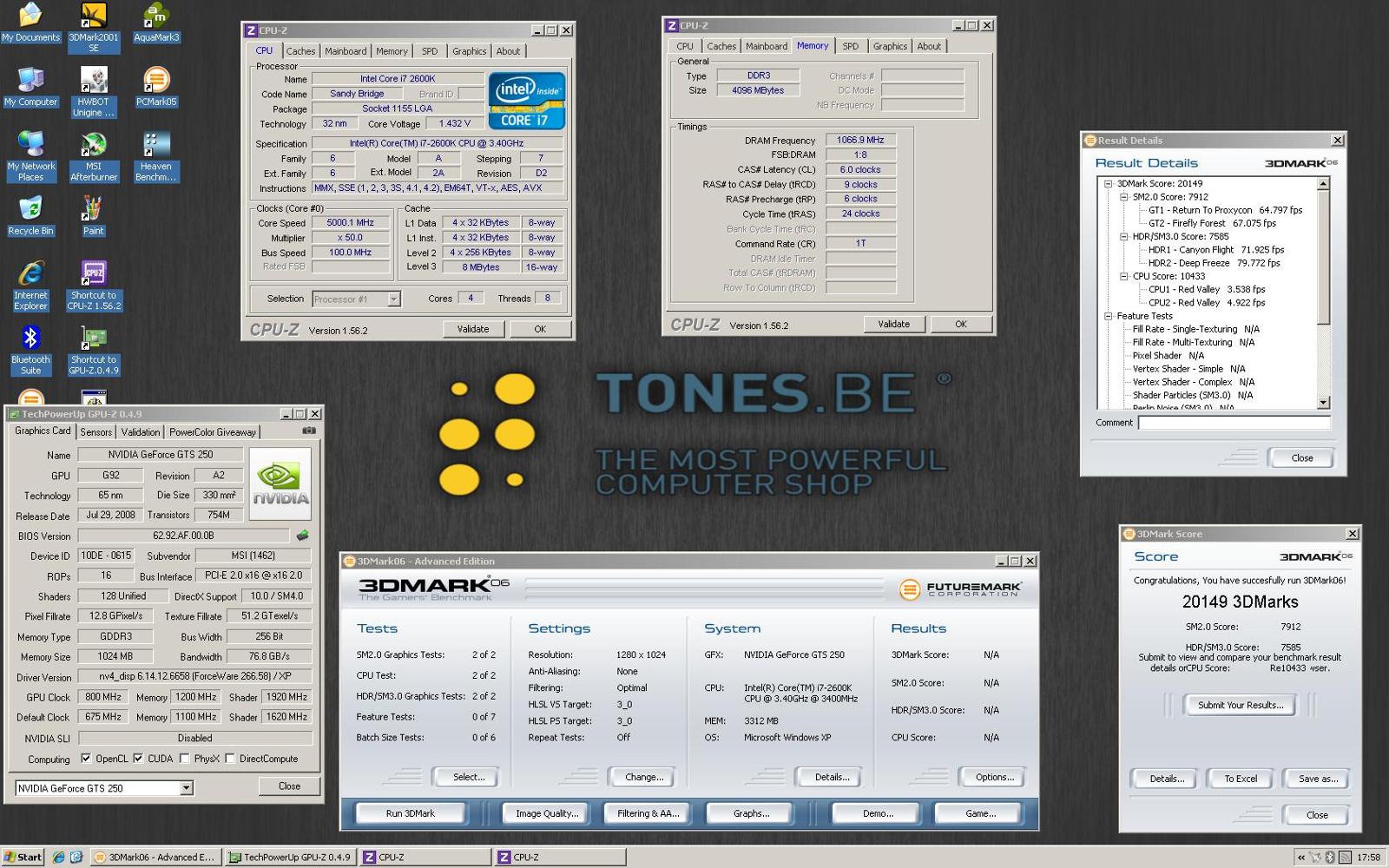1389x868 pixels.
Task: Open the Paint desktop shortcut
Action: tap(94, 216)
